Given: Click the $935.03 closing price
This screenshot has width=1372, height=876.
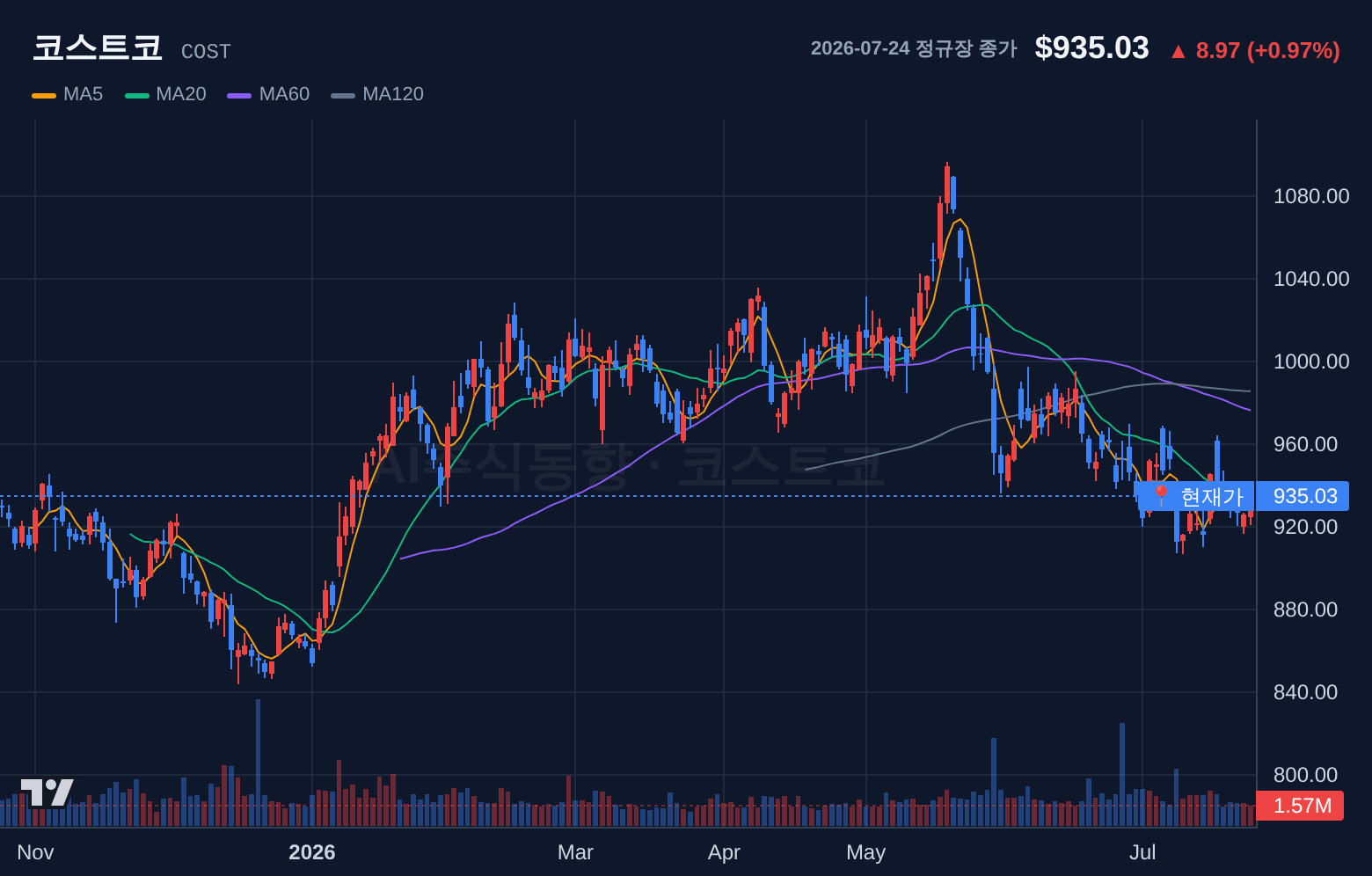Looking at the screenshot, I should [x=1091, y=48].
